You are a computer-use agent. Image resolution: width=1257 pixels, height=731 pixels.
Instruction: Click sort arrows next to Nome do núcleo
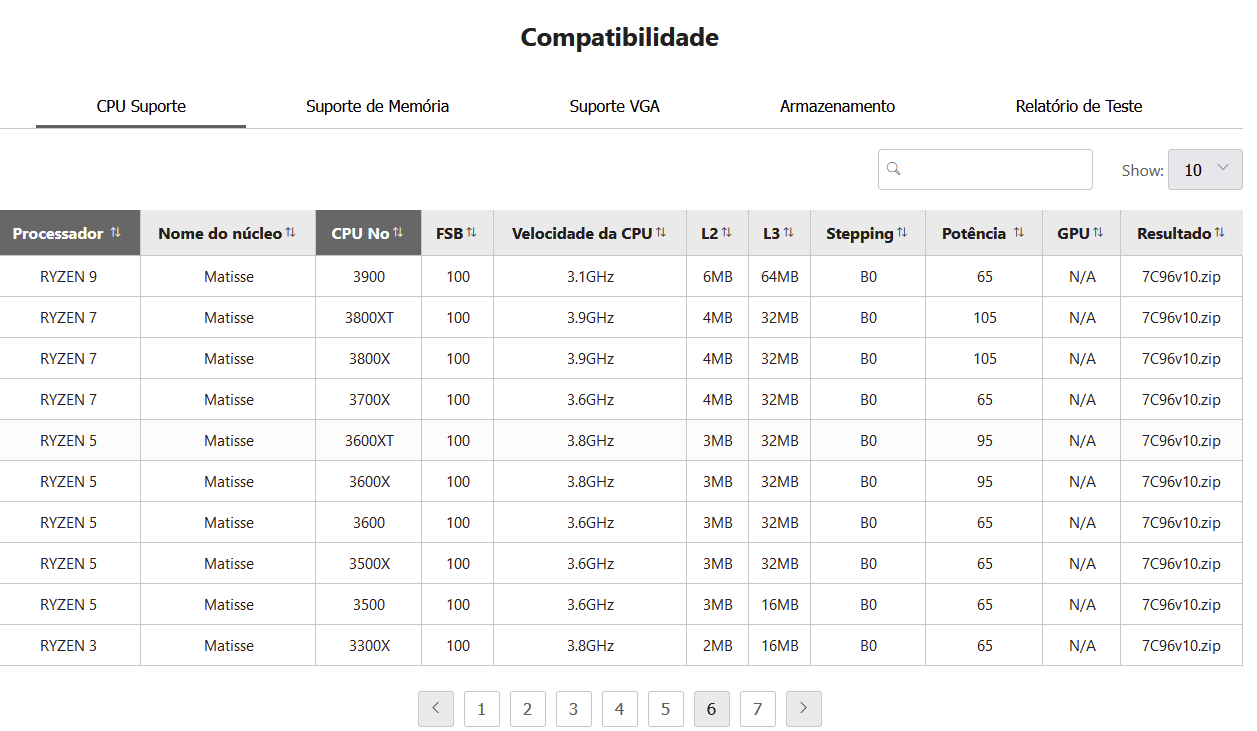tap(291, 232)
